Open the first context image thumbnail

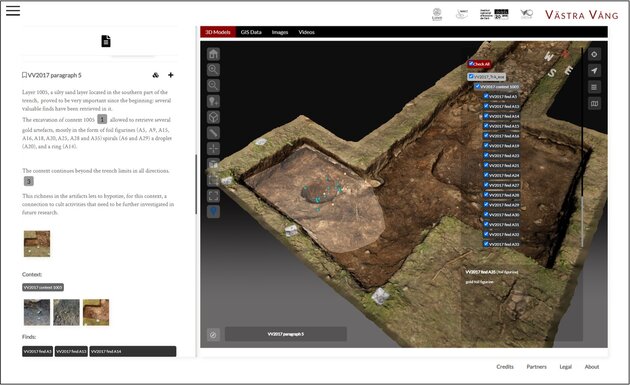pyautogui.click(x=37, y=312)
